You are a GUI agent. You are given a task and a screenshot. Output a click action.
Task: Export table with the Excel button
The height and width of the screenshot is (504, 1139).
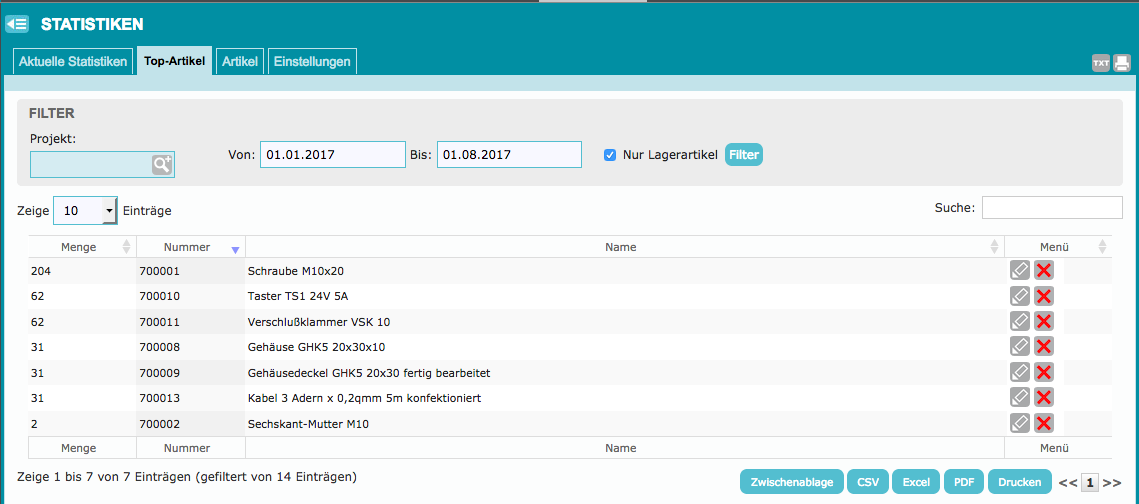915,481
